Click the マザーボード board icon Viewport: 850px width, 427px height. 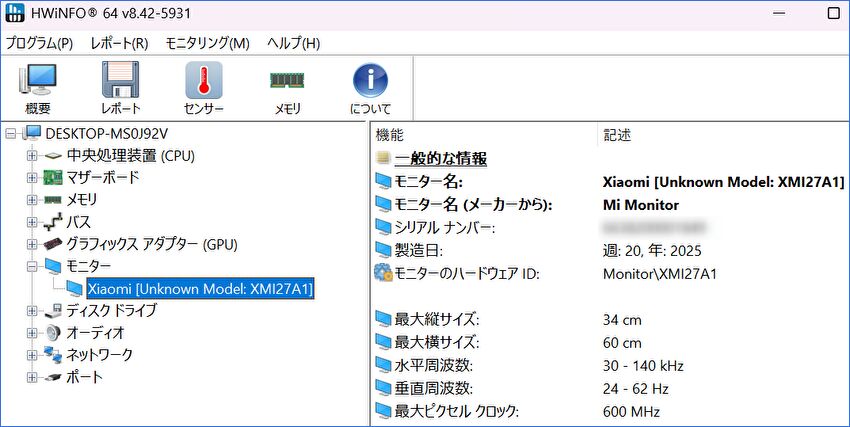[x=53, y=178]
